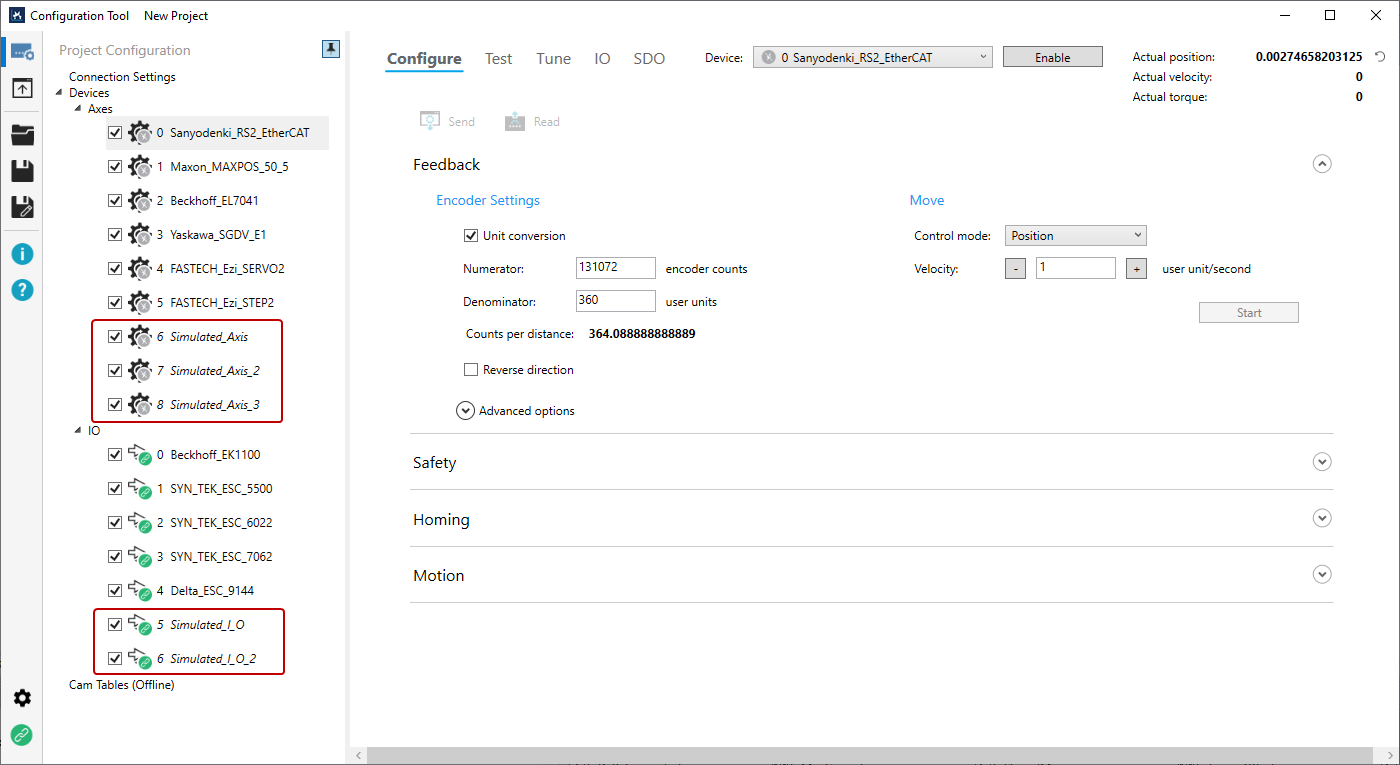The image size is (1400, 765).
Task: Uncheck the Unit conversion checkbox
Action: click(x=471, y=236)
